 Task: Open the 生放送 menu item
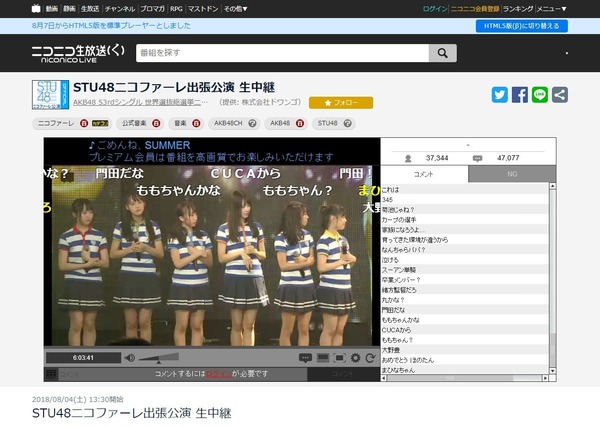pyautogui.click(x=90, y=8)
